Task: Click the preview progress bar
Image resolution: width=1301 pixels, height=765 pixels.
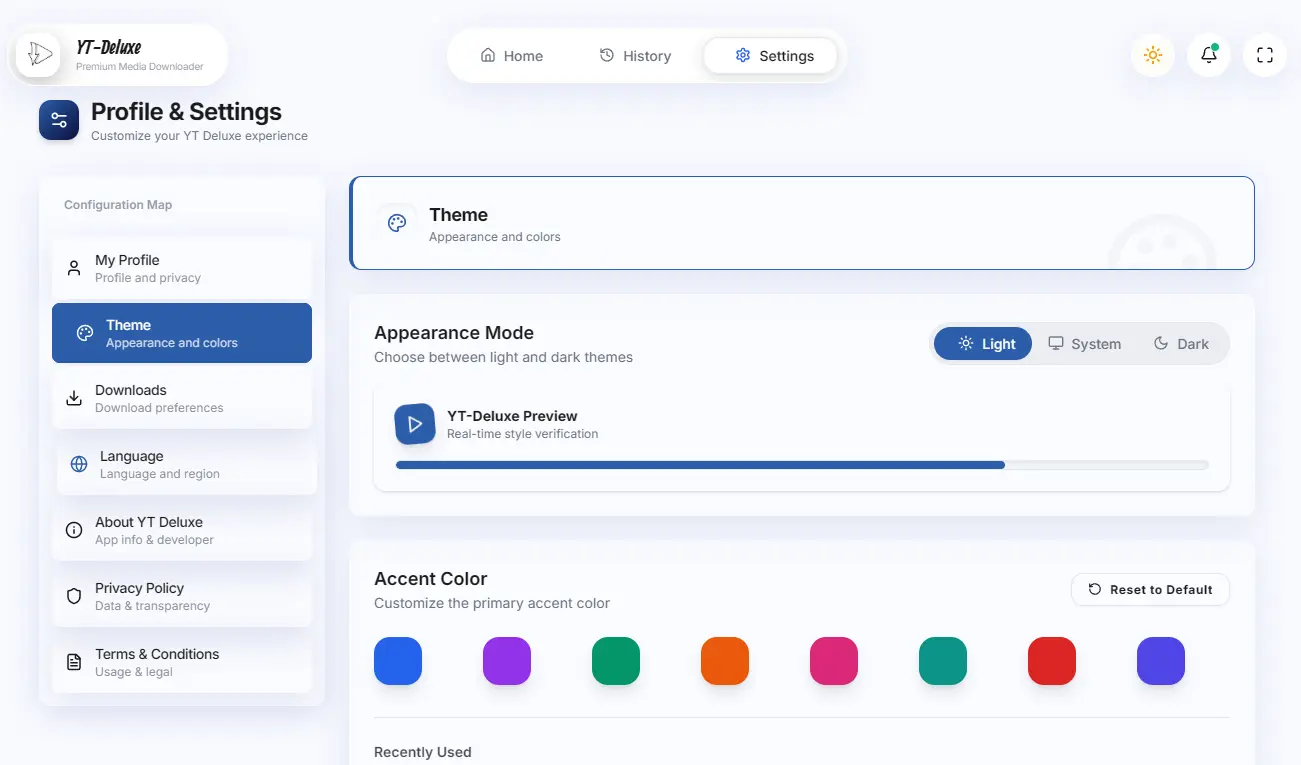Action: pyautogui.click(x=802, y=465)
